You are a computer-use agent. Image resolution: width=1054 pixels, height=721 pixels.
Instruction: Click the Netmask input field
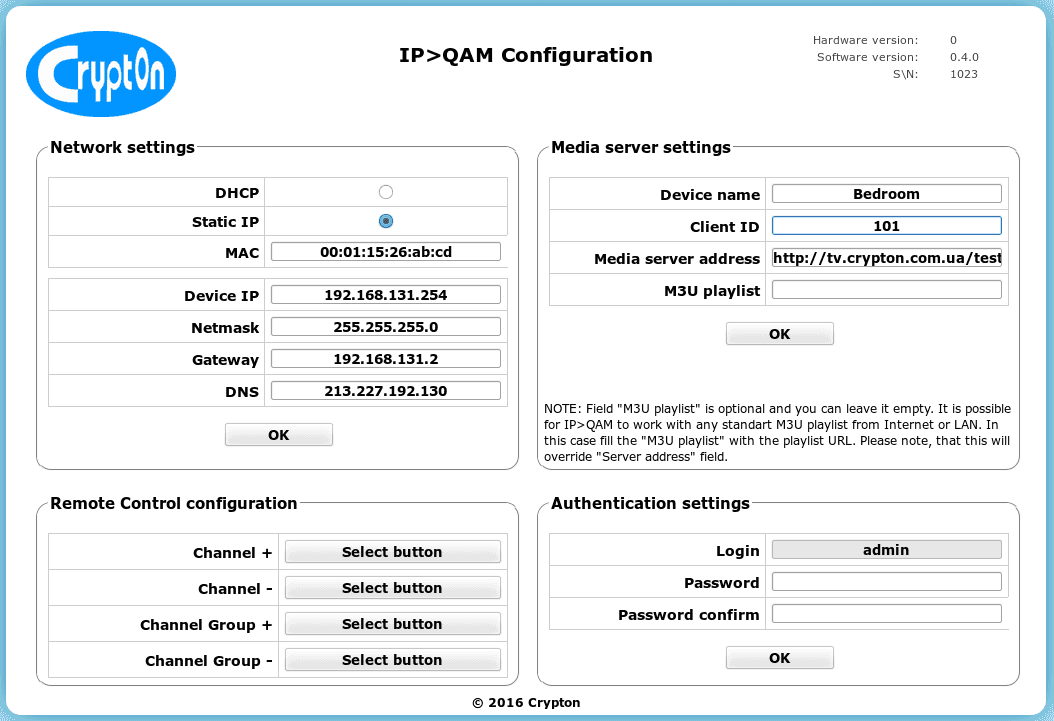click(385, 327)
